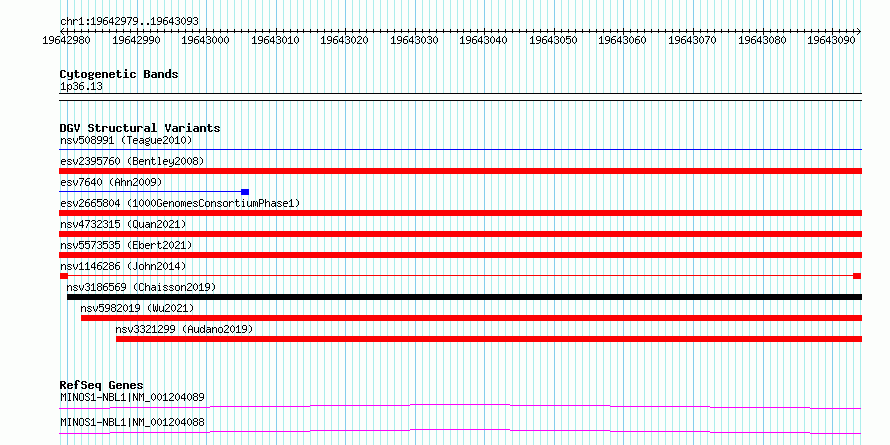The width and height of the screenshot is (890, 445).
Task: Click the red nsv4732315 variant bar
Action: pos(460,234)
